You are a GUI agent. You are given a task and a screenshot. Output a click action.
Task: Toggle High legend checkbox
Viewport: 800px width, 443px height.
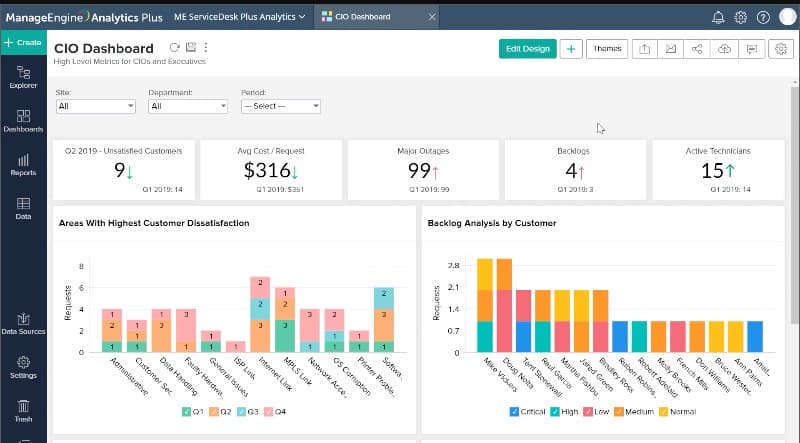tap(555, 411)
